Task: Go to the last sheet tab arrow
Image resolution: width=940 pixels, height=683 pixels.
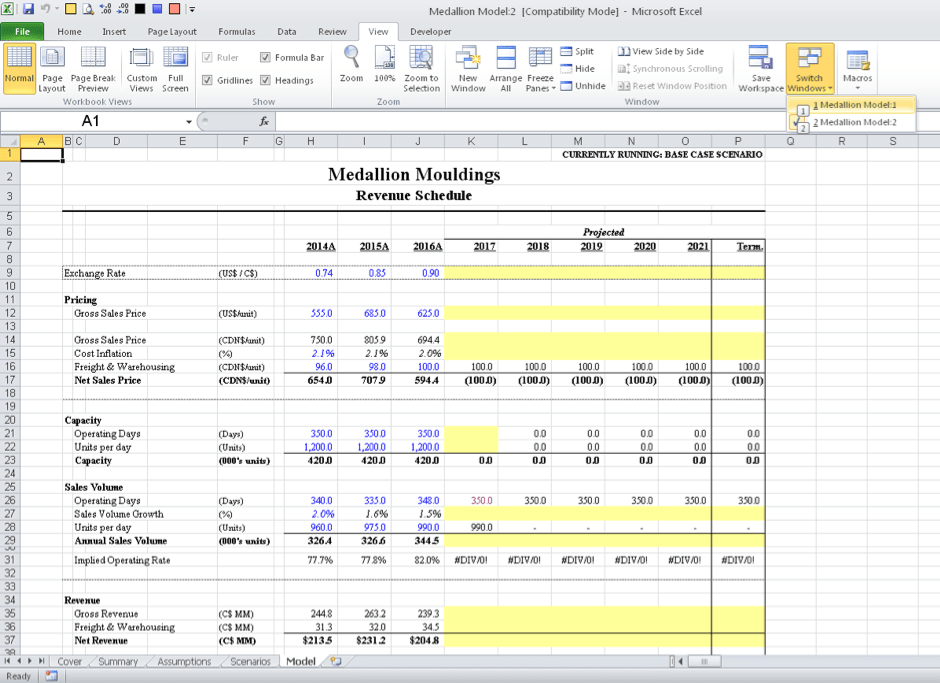Action: click(41, 661)
